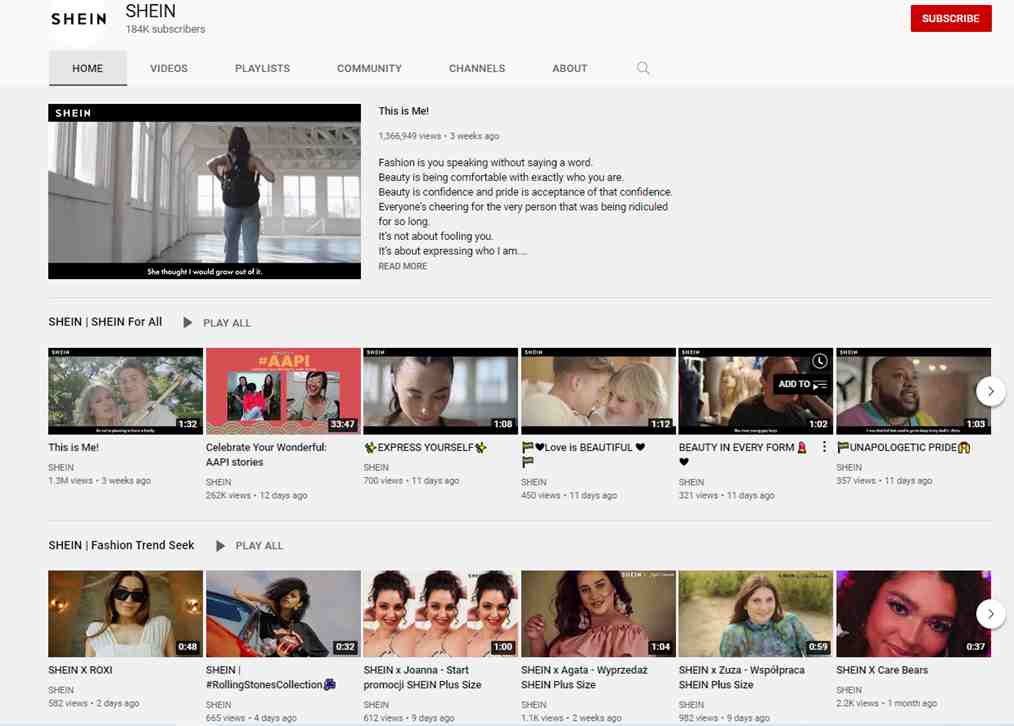Click SHEIN channel name under Care Bears video
Image resolution: width=1014 pixels, height=726 pixels.
click(848, 690)
